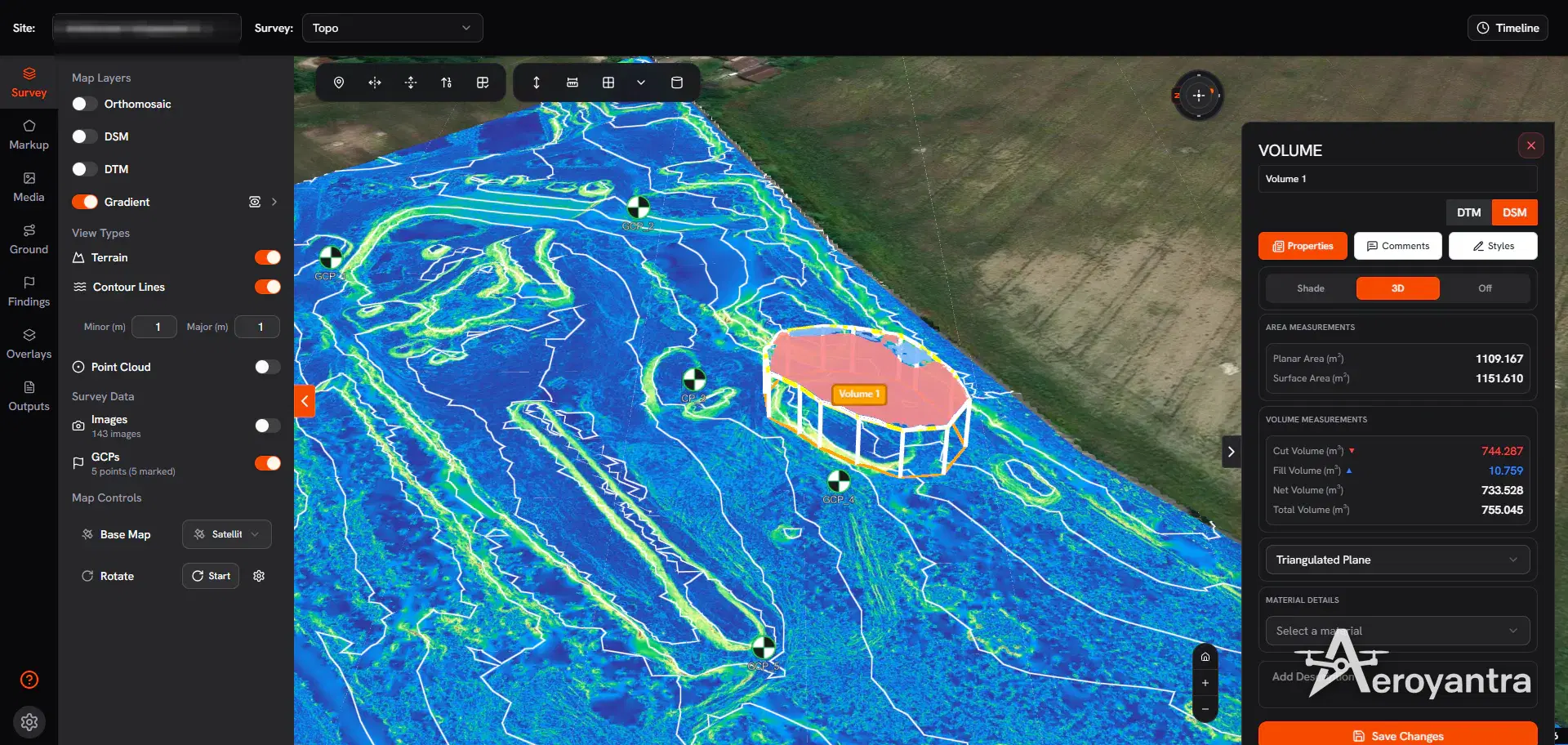Click the compass orientation widget

pos(1198,96)
